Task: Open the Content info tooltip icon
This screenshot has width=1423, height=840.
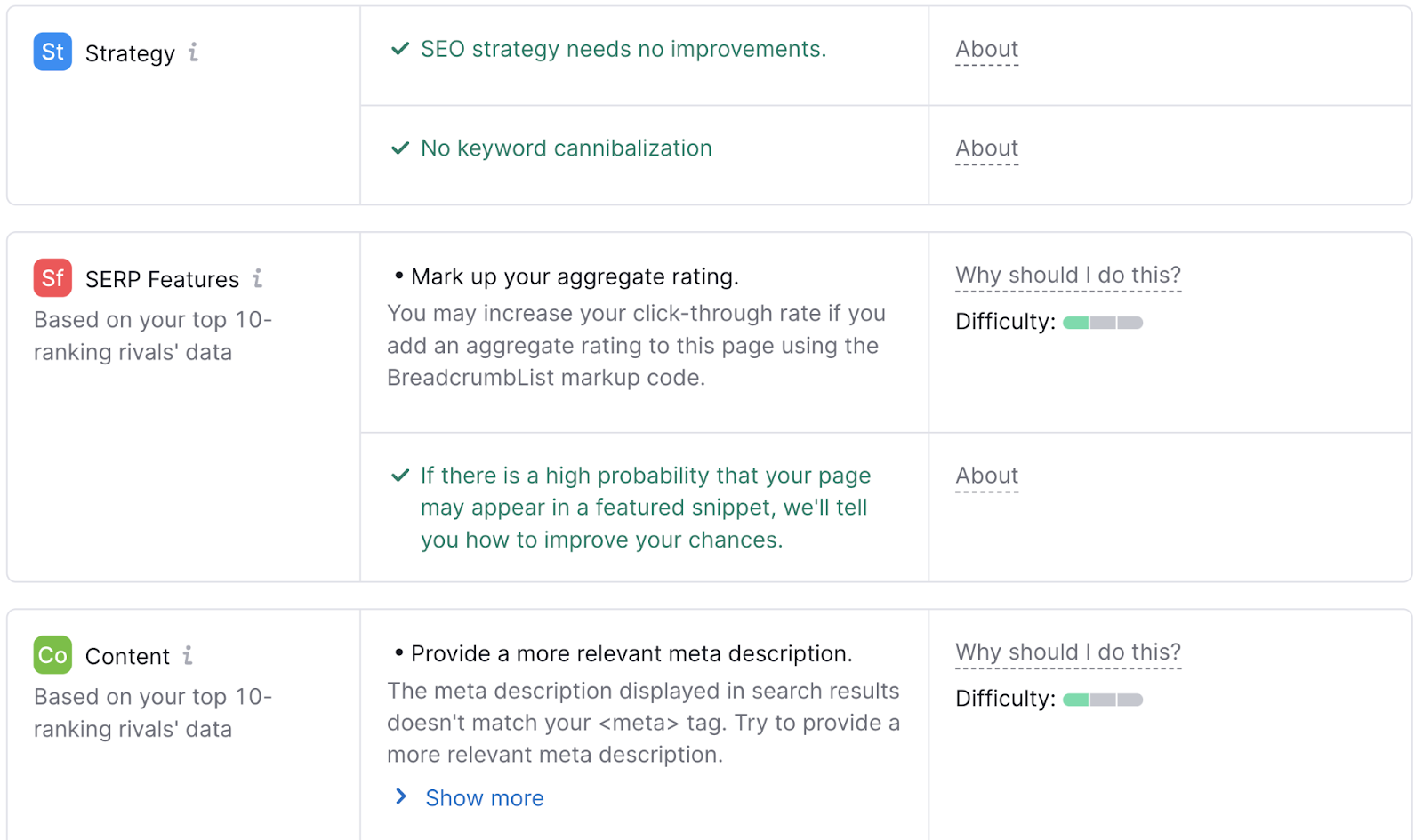Action: (x=188, y=656)
